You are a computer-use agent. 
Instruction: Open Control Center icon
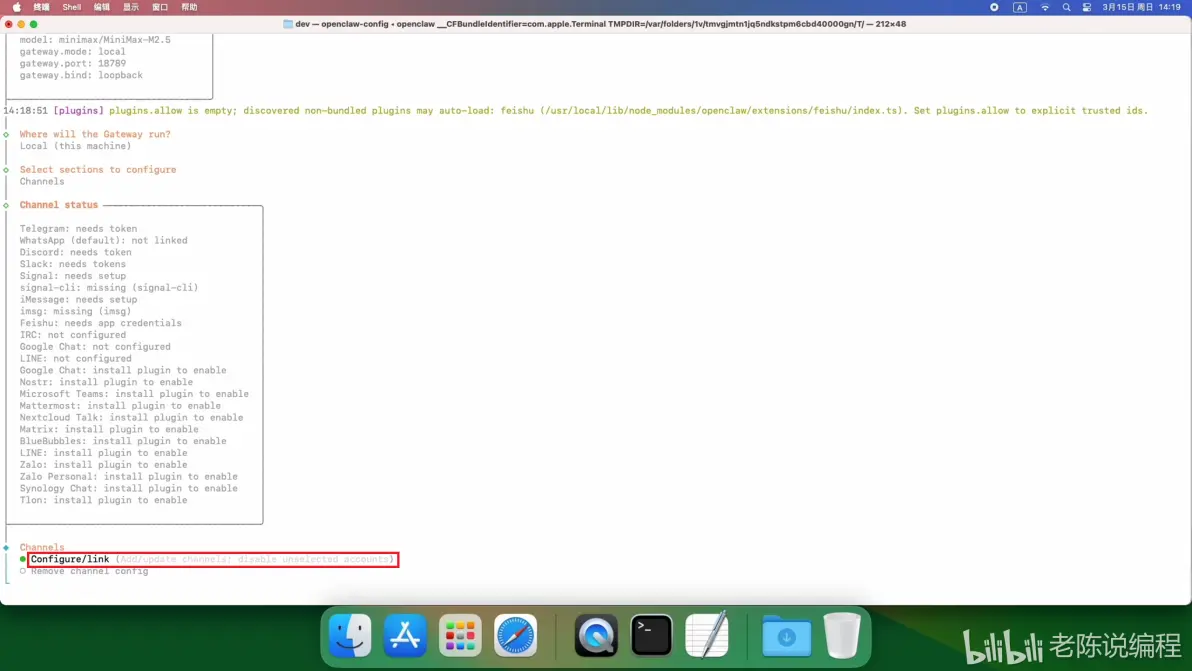[x=1087, y=7]
